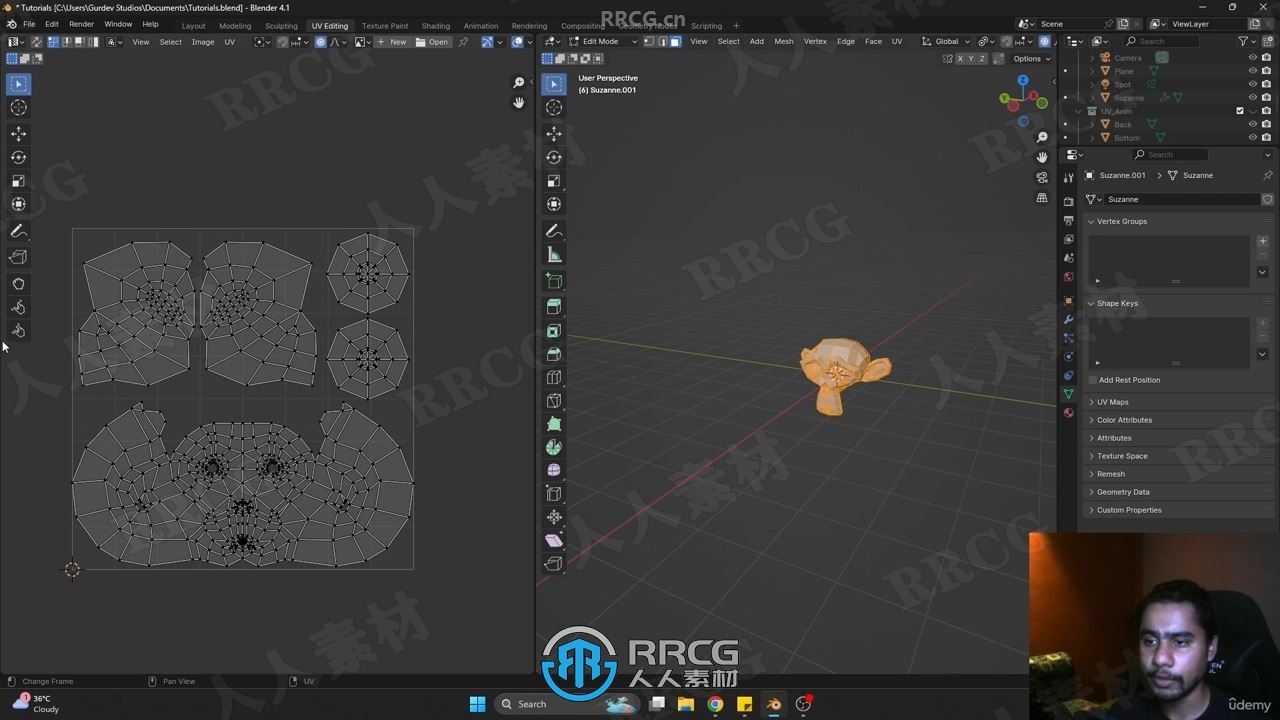Viewport: 1280px width, 720px height.
Task: Select the Inset Faces tool in 3D viewport
Action: (554, 331)
